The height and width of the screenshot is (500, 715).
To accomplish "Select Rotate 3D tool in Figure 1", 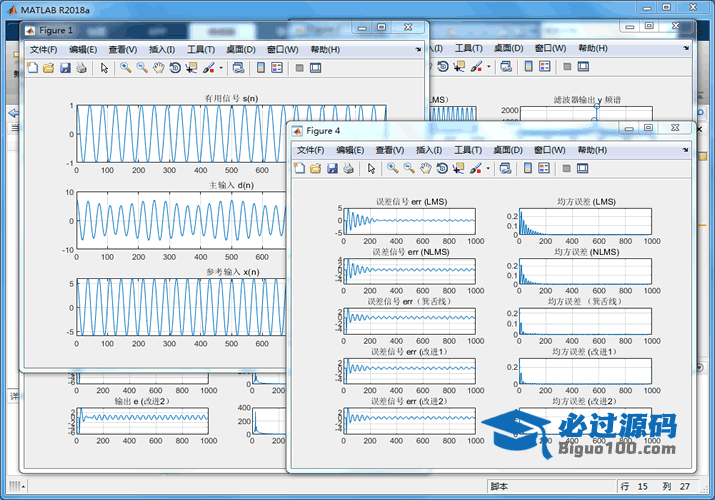I will tap(175, 68).
